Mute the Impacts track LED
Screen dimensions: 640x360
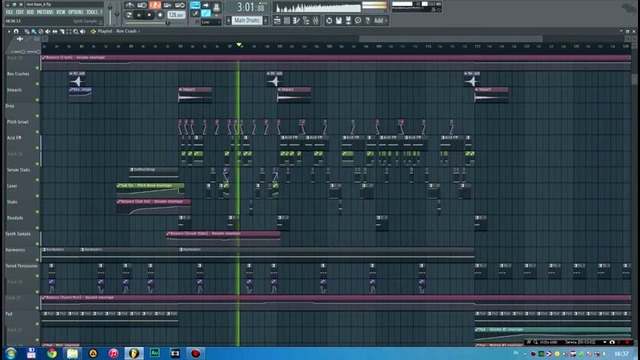37,100
